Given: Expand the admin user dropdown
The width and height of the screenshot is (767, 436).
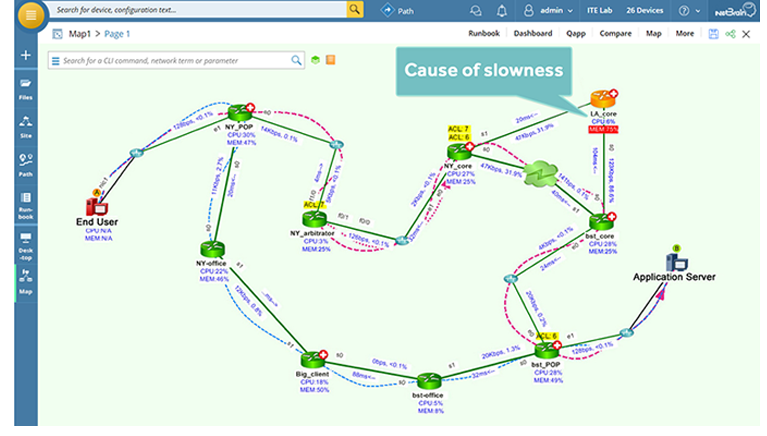Looking at the screenshot, I should [548, 10].
